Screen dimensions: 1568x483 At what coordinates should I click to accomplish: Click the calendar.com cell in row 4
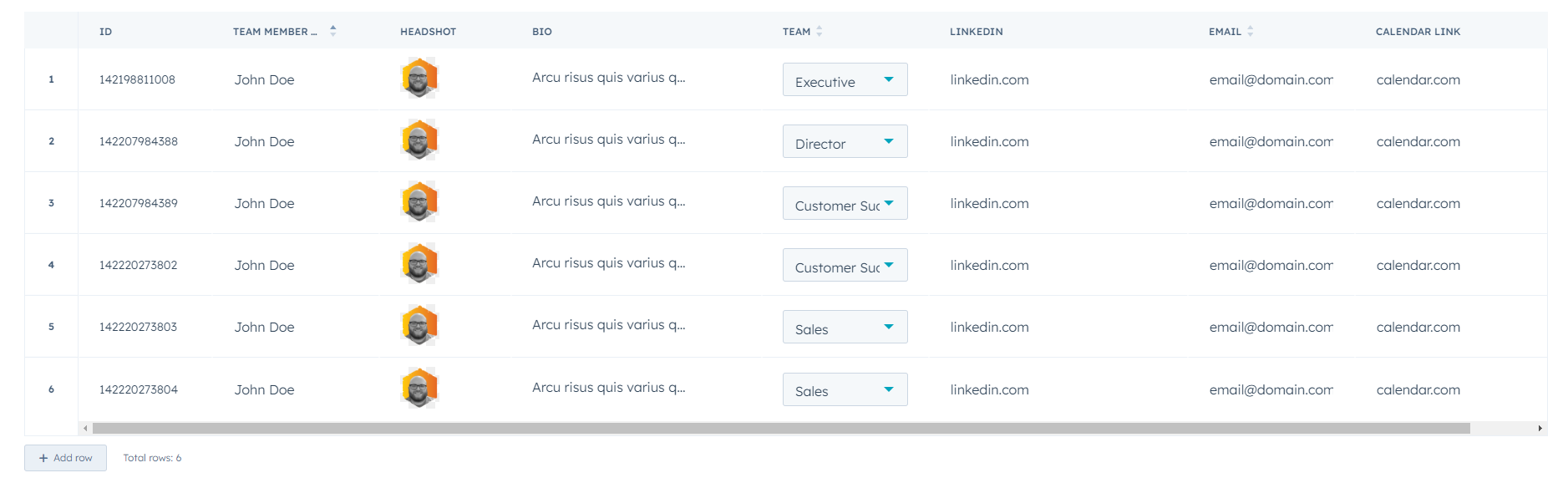(1418, 265)
